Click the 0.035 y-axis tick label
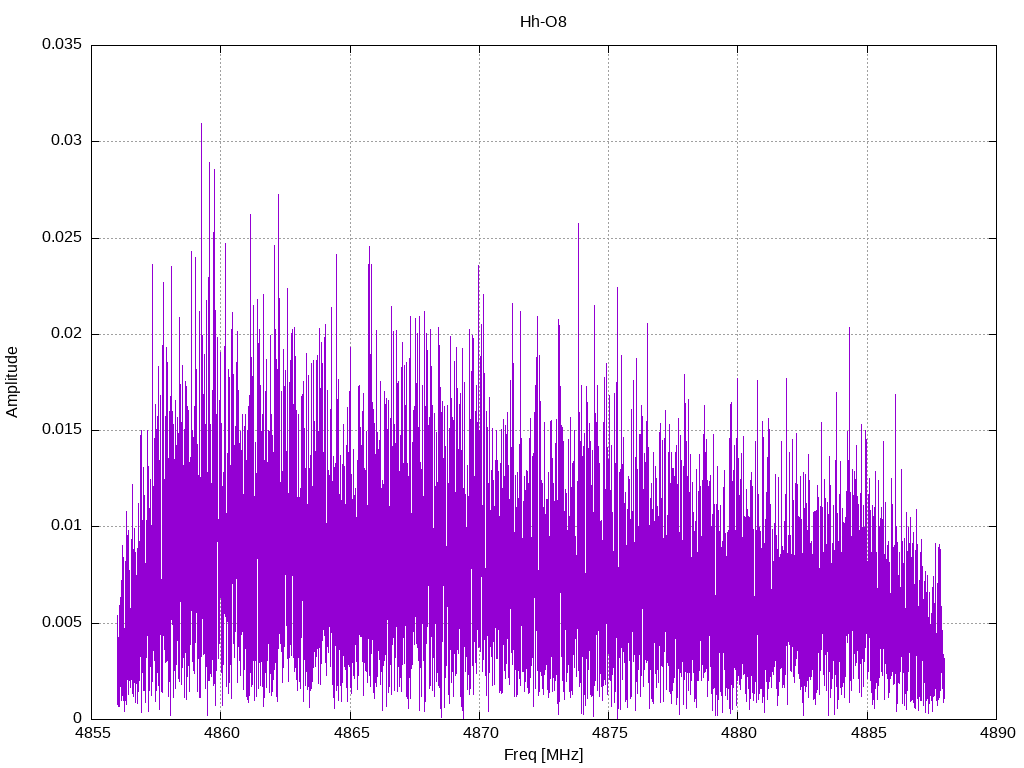 61,45
